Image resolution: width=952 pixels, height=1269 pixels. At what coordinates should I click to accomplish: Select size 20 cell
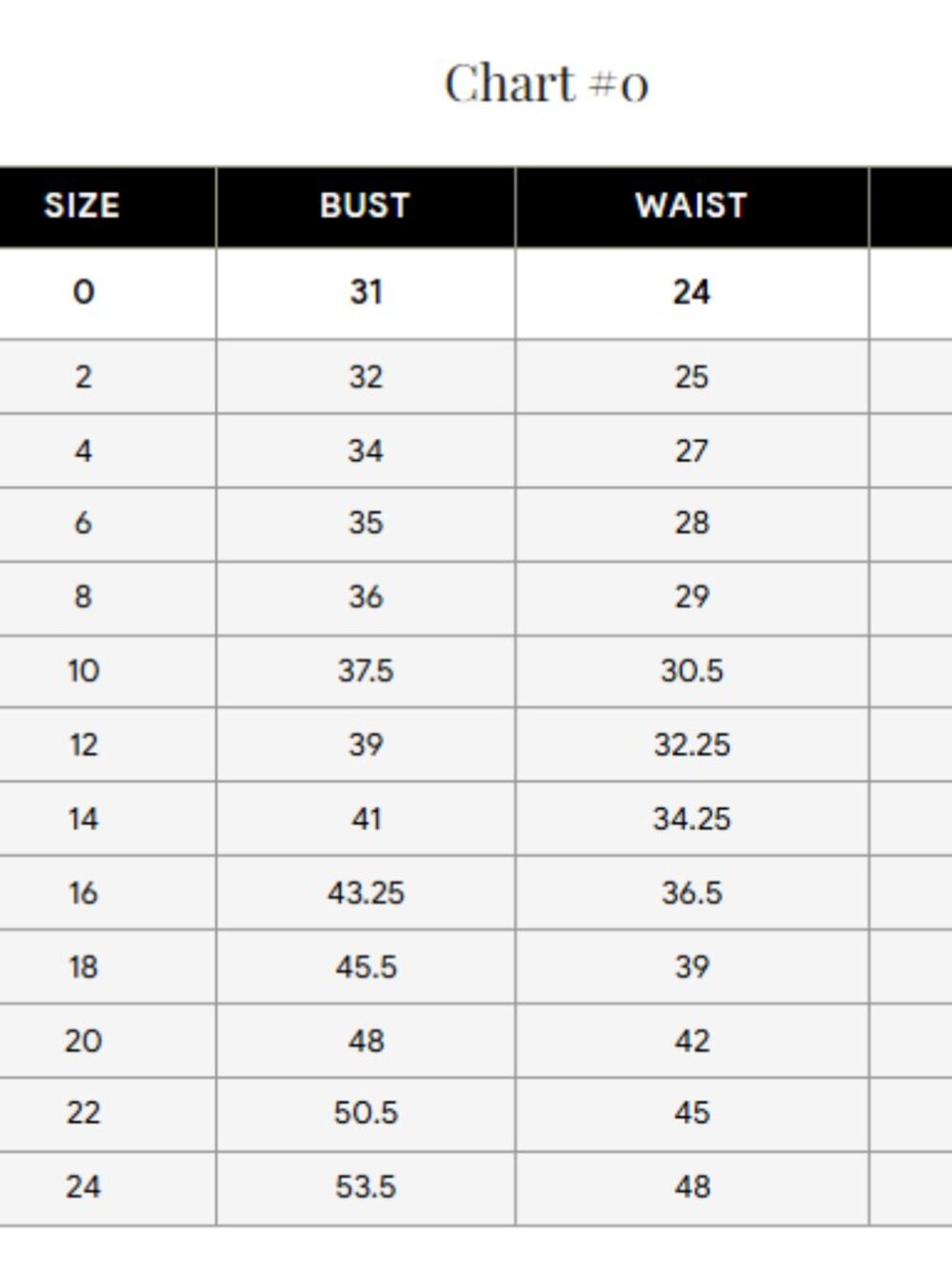(84, 1040)
